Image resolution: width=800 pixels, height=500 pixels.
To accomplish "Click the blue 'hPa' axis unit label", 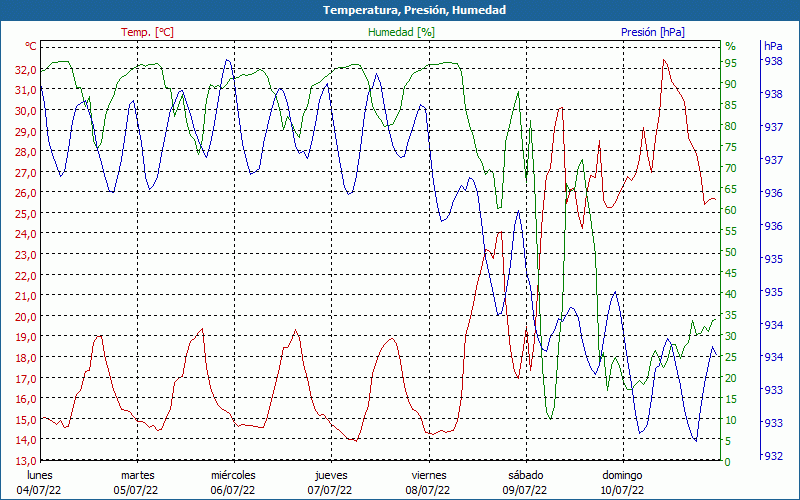I will 773,46.
